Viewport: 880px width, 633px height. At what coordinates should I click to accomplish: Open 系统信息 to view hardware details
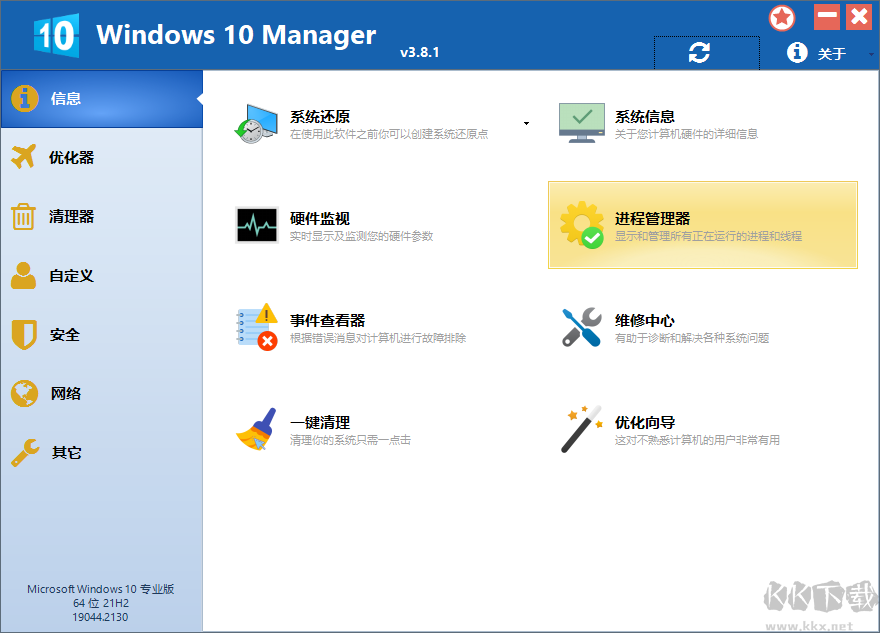pyautogui.click(x=640, y=115)
